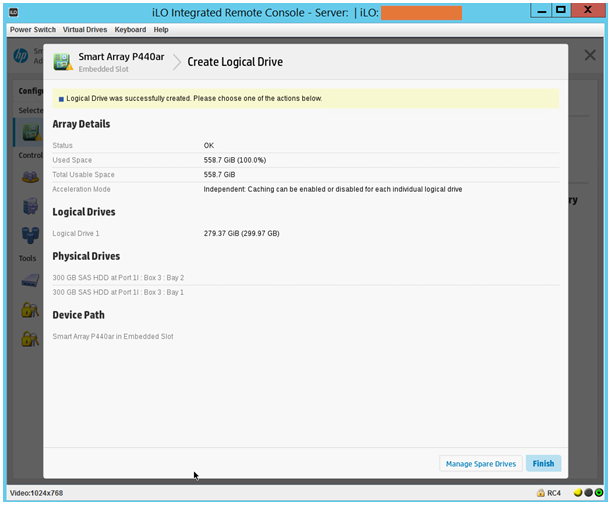613x506 pixels.
Task: Click the upper padlock-and-key icon in Tools
Action: (30, 310)
